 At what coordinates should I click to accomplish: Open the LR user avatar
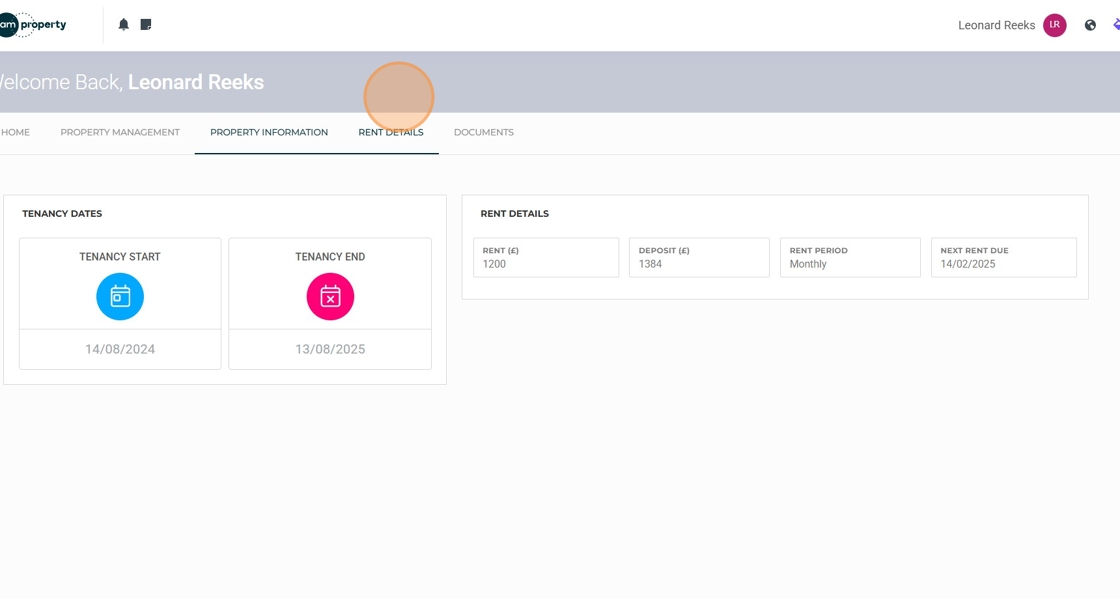1054,25
